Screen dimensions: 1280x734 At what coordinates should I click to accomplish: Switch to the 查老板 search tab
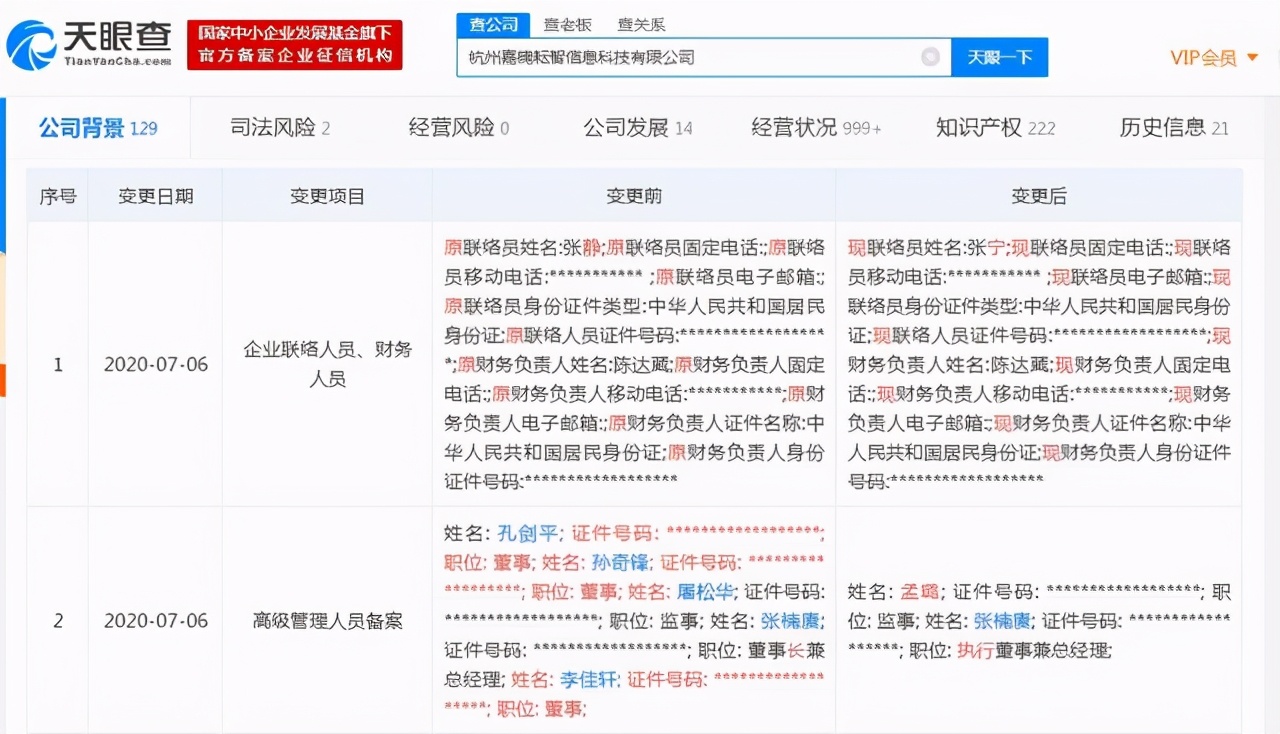point(565,24)
